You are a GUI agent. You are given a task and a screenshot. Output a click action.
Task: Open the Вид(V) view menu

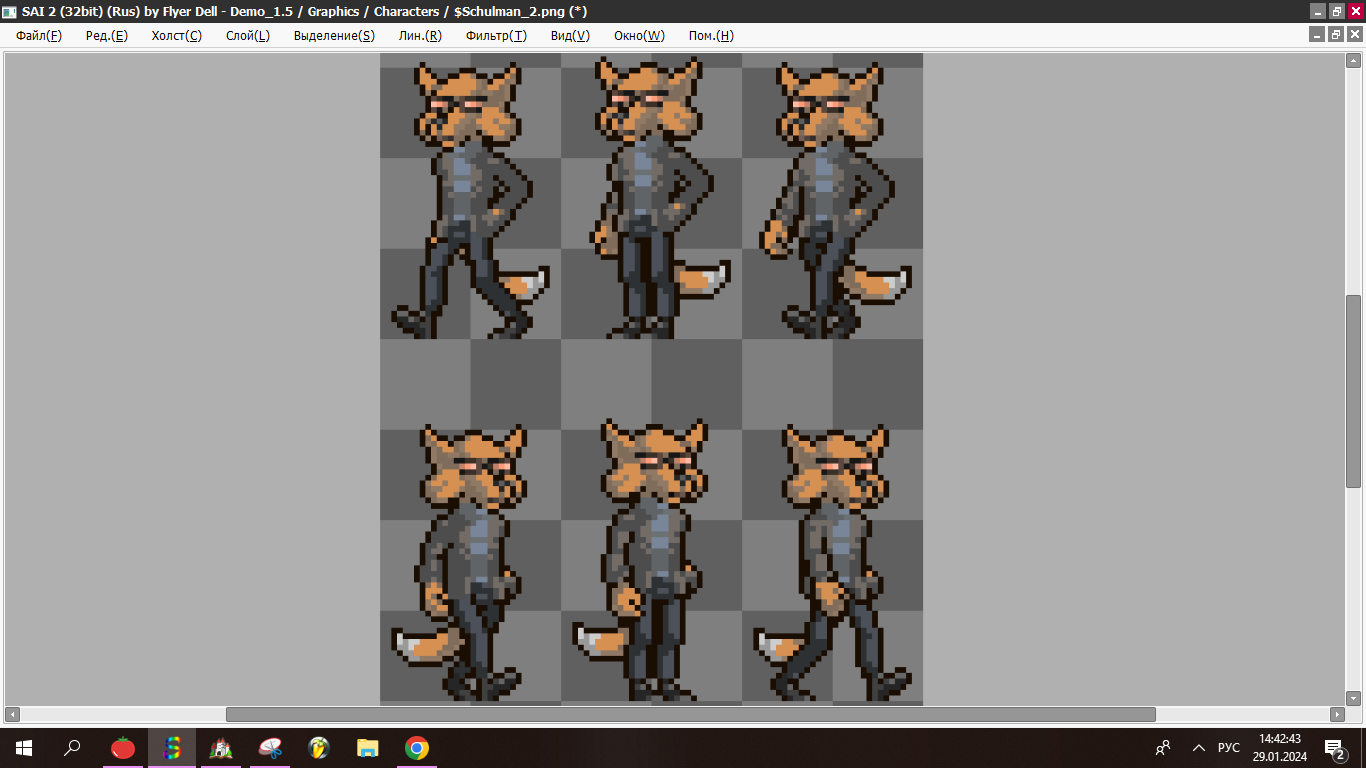[570, 35]
